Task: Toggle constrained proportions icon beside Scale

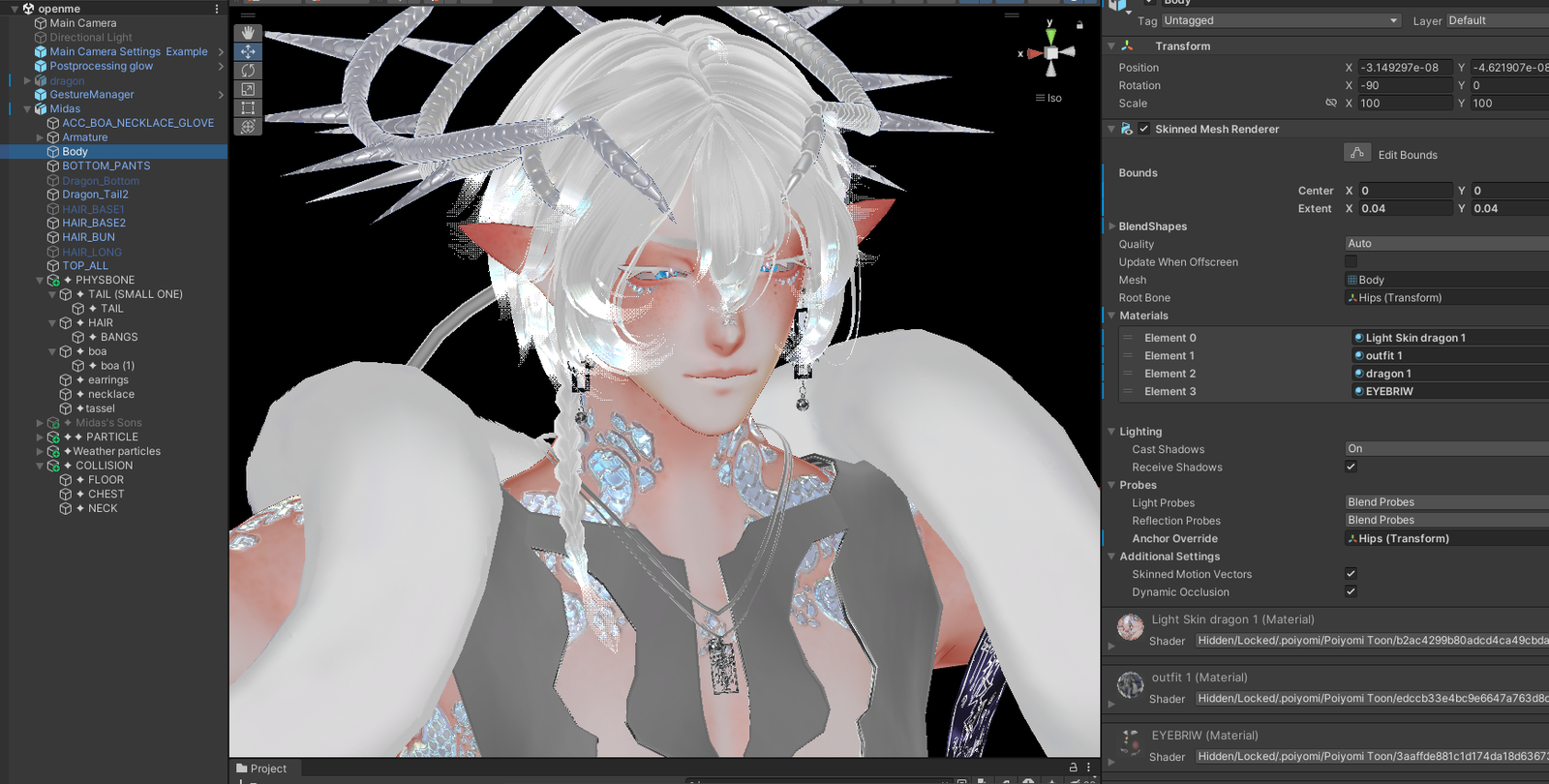Action: (1331, 103)
